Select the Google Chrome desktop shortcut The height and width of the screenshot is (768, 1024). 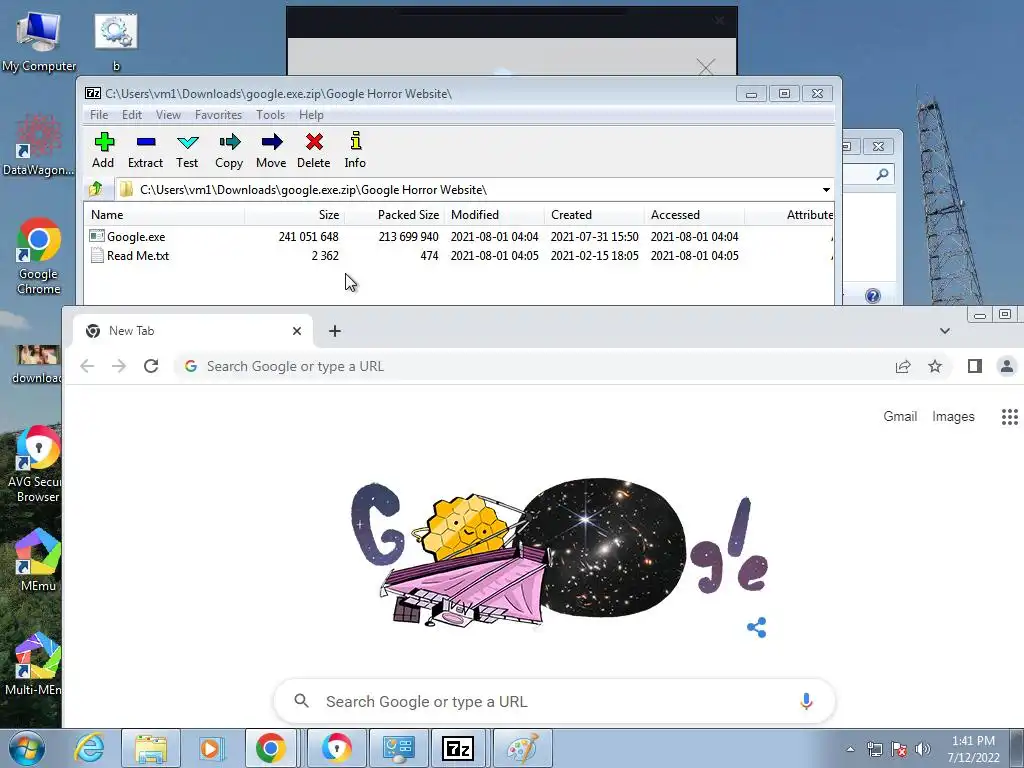[x=39, y=256]
